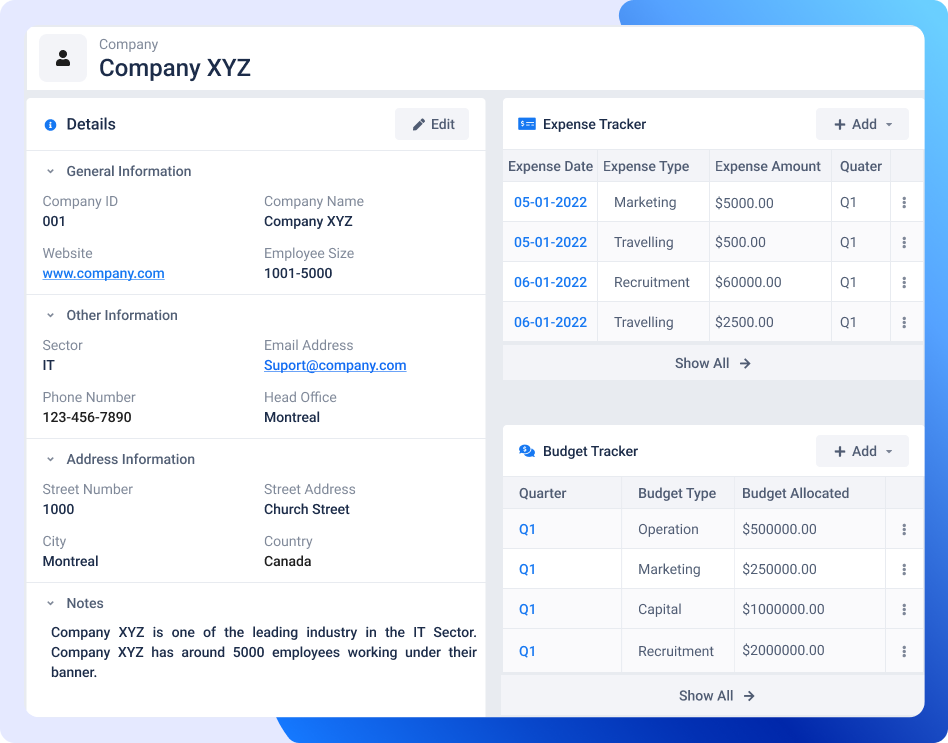
Task: Click the Country value Canada
Action: [288, 561]
